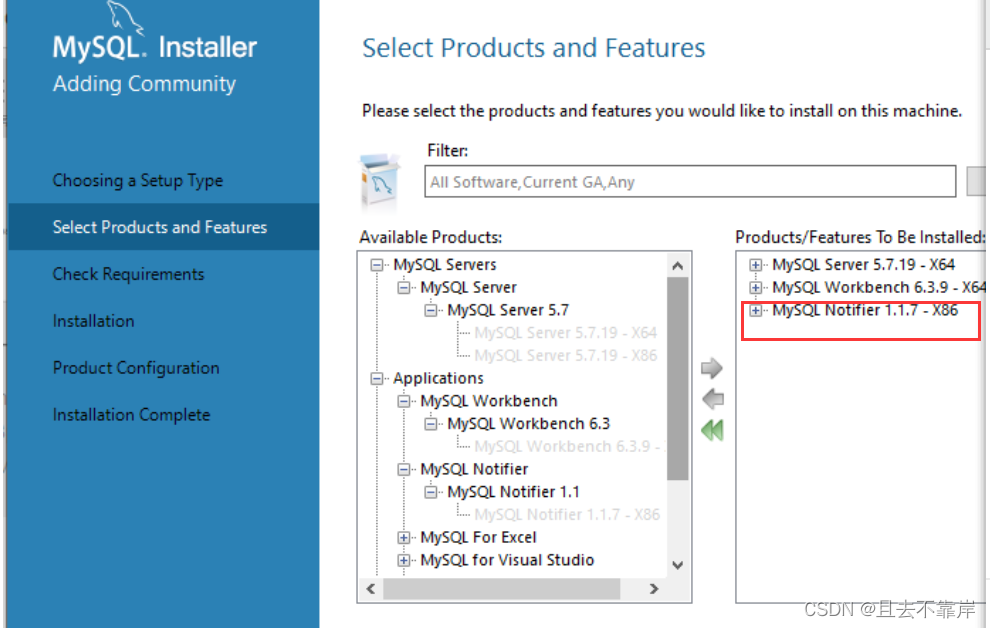Select greyed MySQL Notifier 1.1.7 - X86 item
Image resolution: width=990 pixels, height=628 pixels.
click(567, 514)
